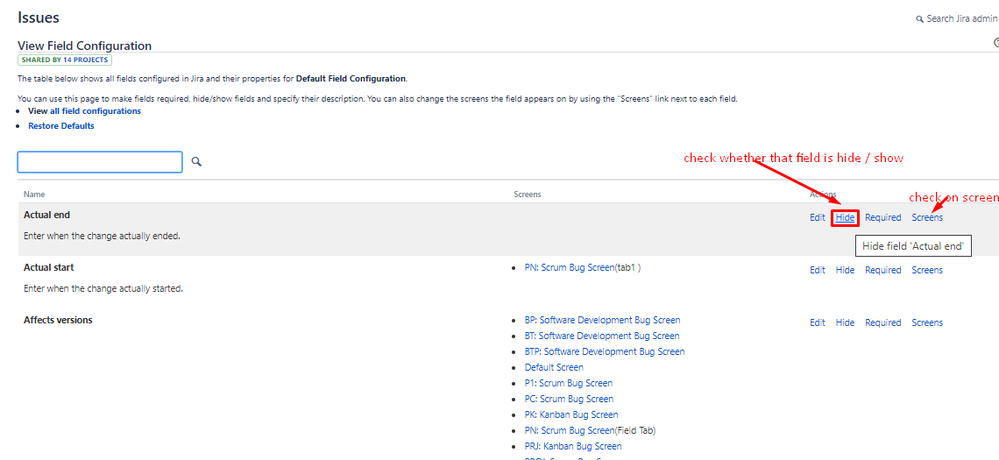Select the Affects versions field name
The image size is (999, 460).
(x=58, y=320)
